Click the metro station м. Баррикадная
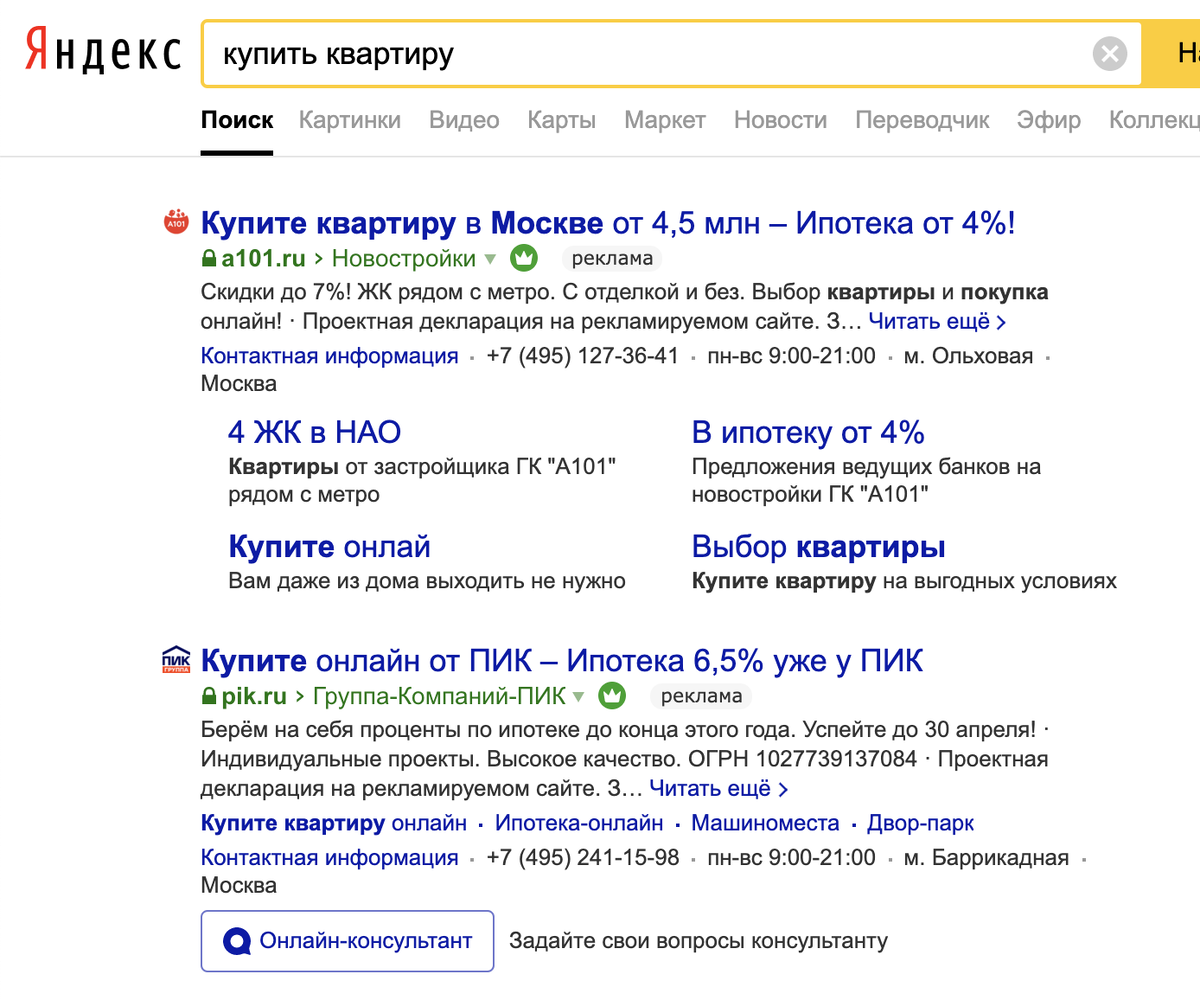The width and height of the screenshot is (1200, 1000). coord(986,858)
